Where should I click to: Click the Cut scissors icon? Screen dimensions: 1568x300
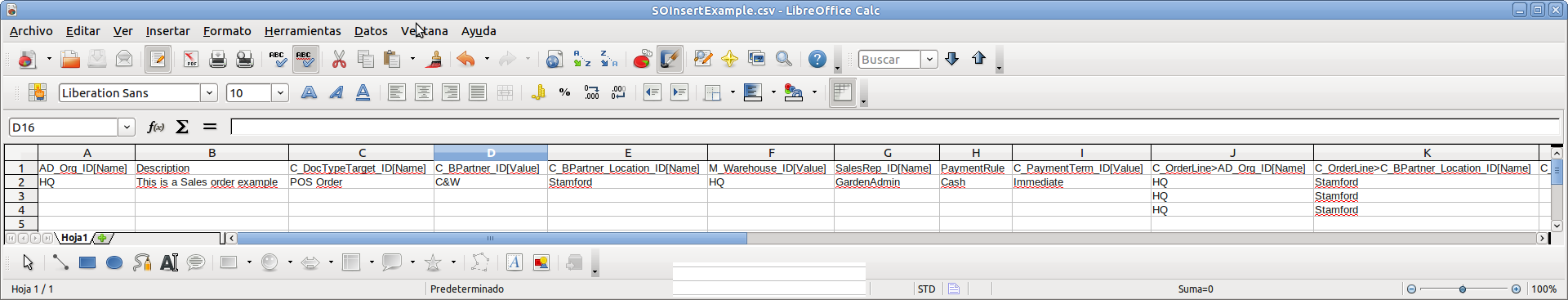coord(339,60)
